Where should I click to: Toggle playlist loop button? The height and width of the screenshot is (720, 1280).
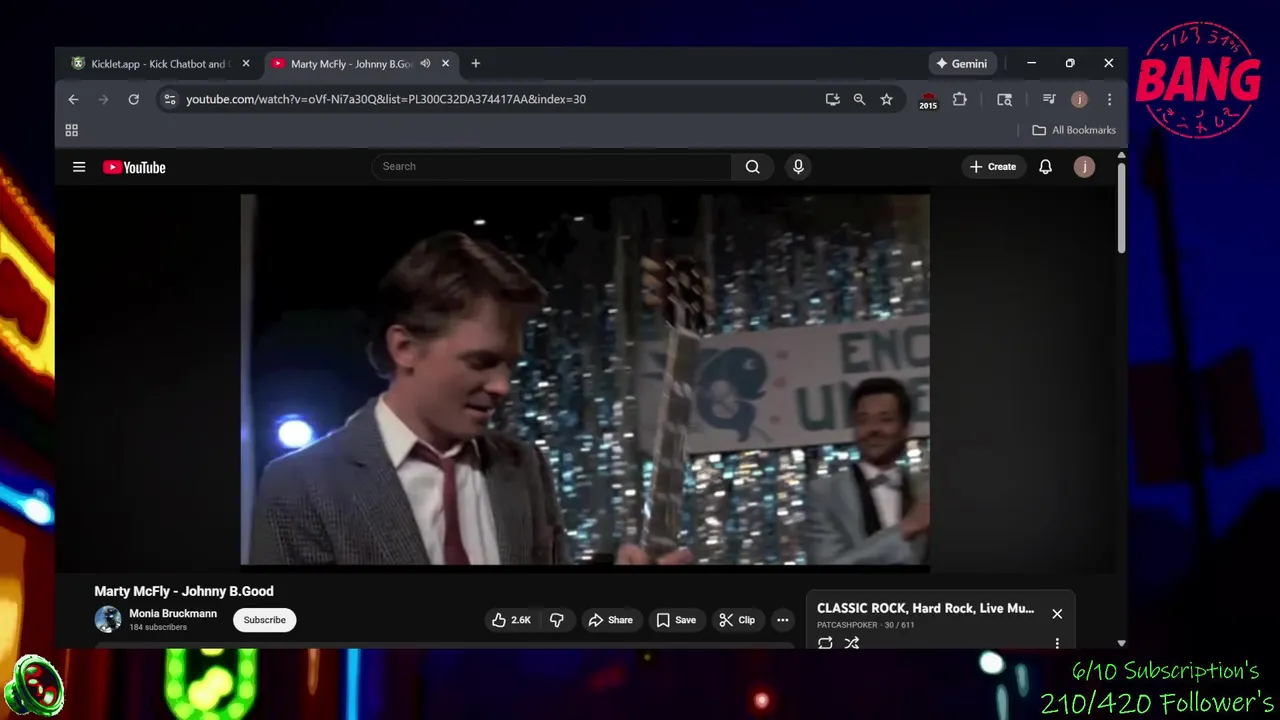pyautogui.click(x=825, y=643)
